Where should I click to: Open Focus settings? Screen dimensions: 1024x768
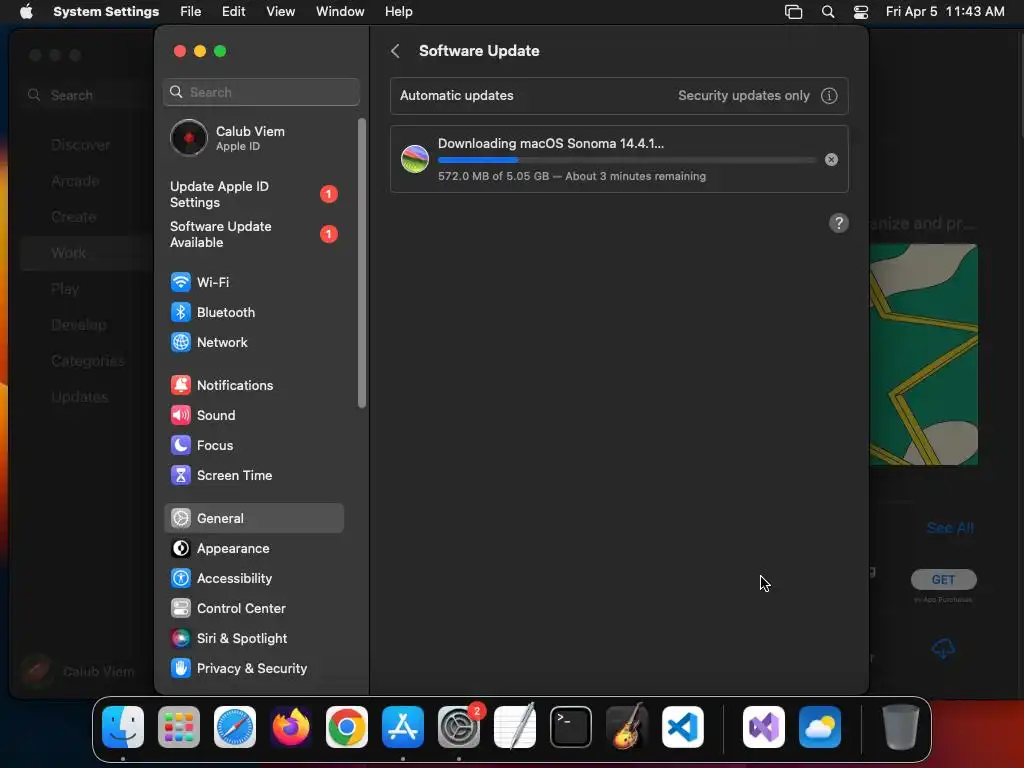[x=253, y=445]
